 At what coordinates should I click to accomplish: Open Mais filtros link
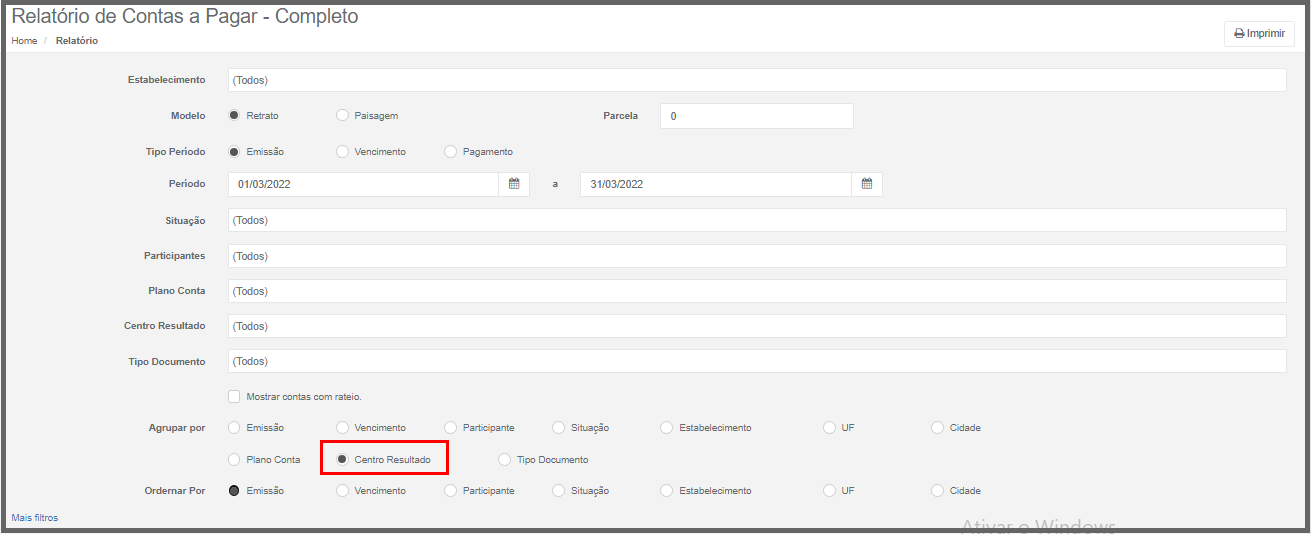click(x=35, y=518)
